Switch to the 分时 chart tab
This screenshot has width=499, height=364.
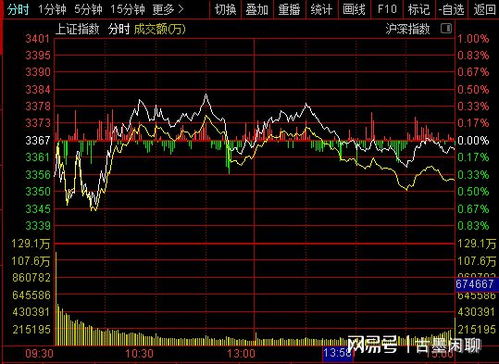[18, 9]
